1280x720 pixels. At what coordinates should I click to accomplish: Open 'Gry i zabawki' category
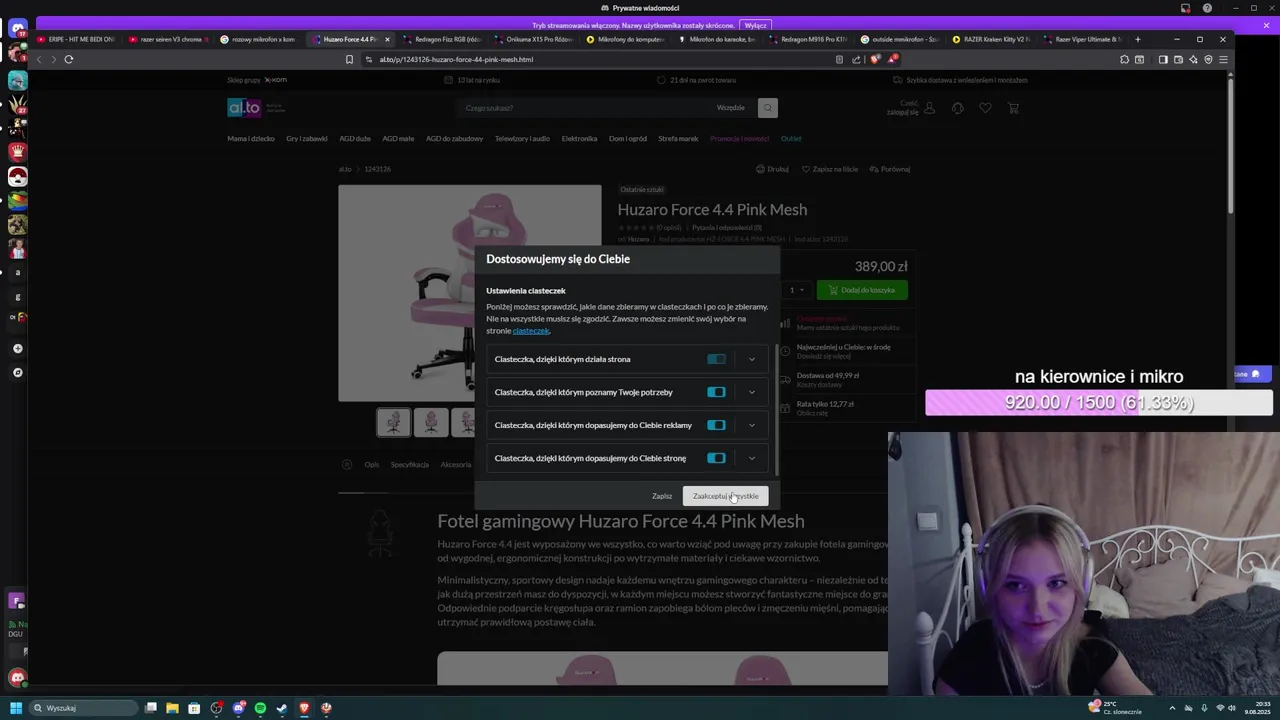307,139
